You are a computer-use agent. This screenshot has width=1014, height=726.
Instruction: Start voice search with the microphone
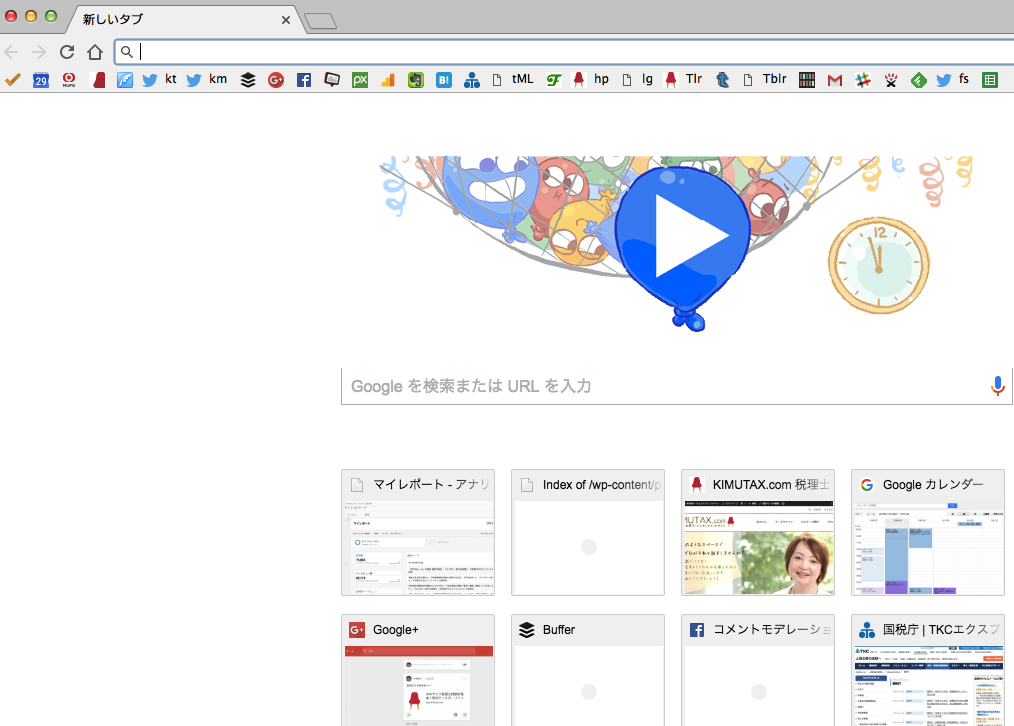pyautogui.click(x=998, y=386)
